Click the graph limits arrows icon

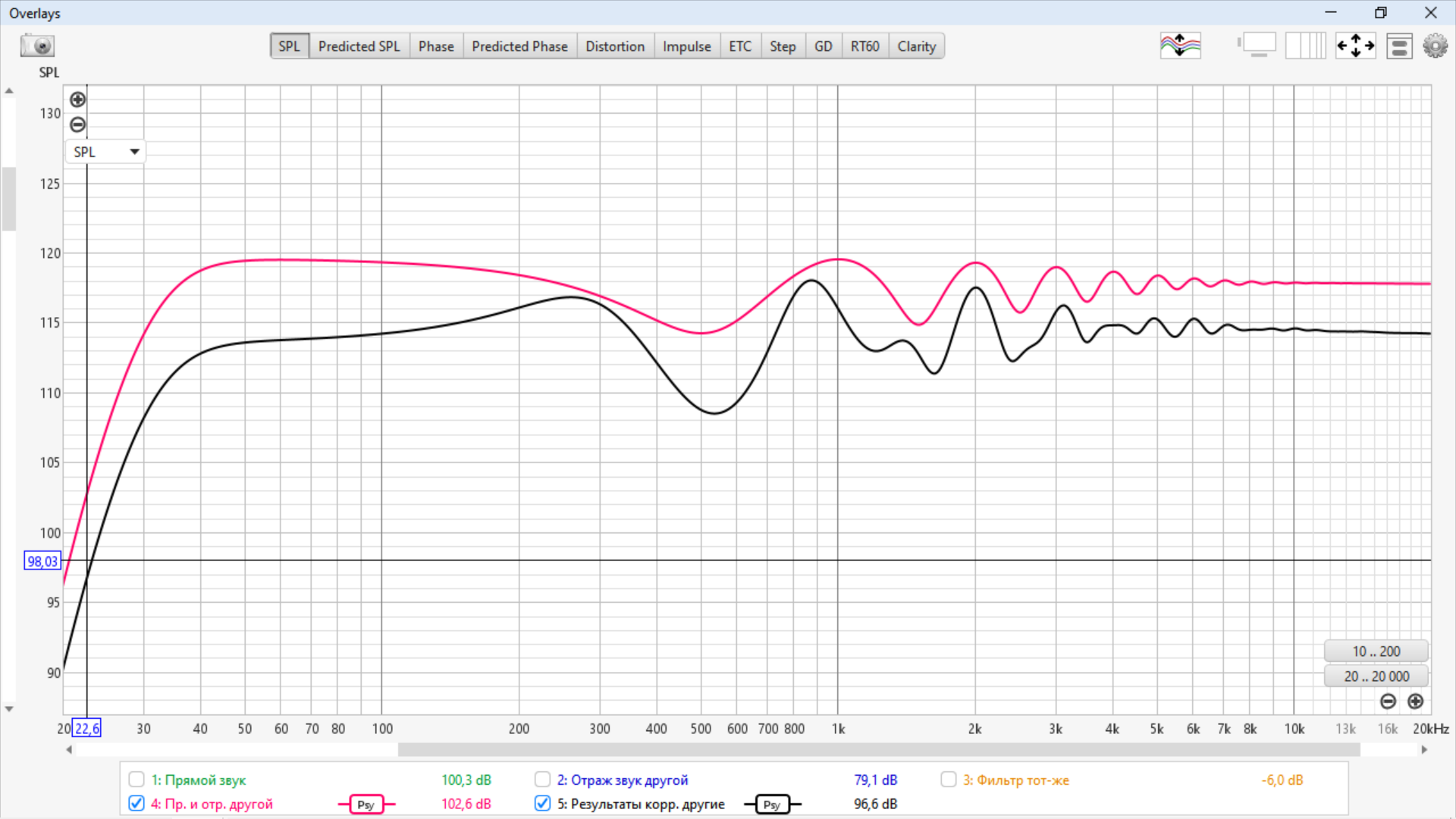(x=1355, y=46)
